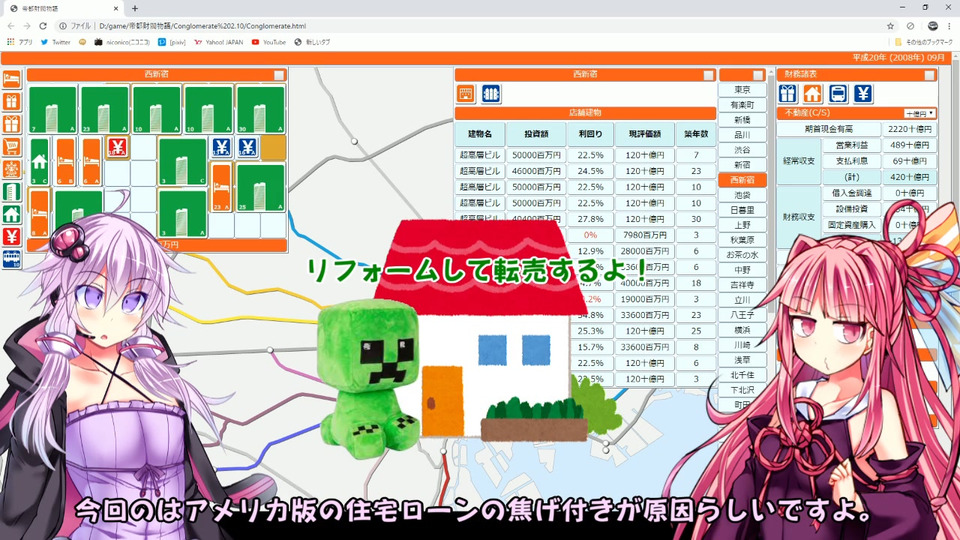
Task: Open bus icon in financial statements panel
Action: [838, 94]
